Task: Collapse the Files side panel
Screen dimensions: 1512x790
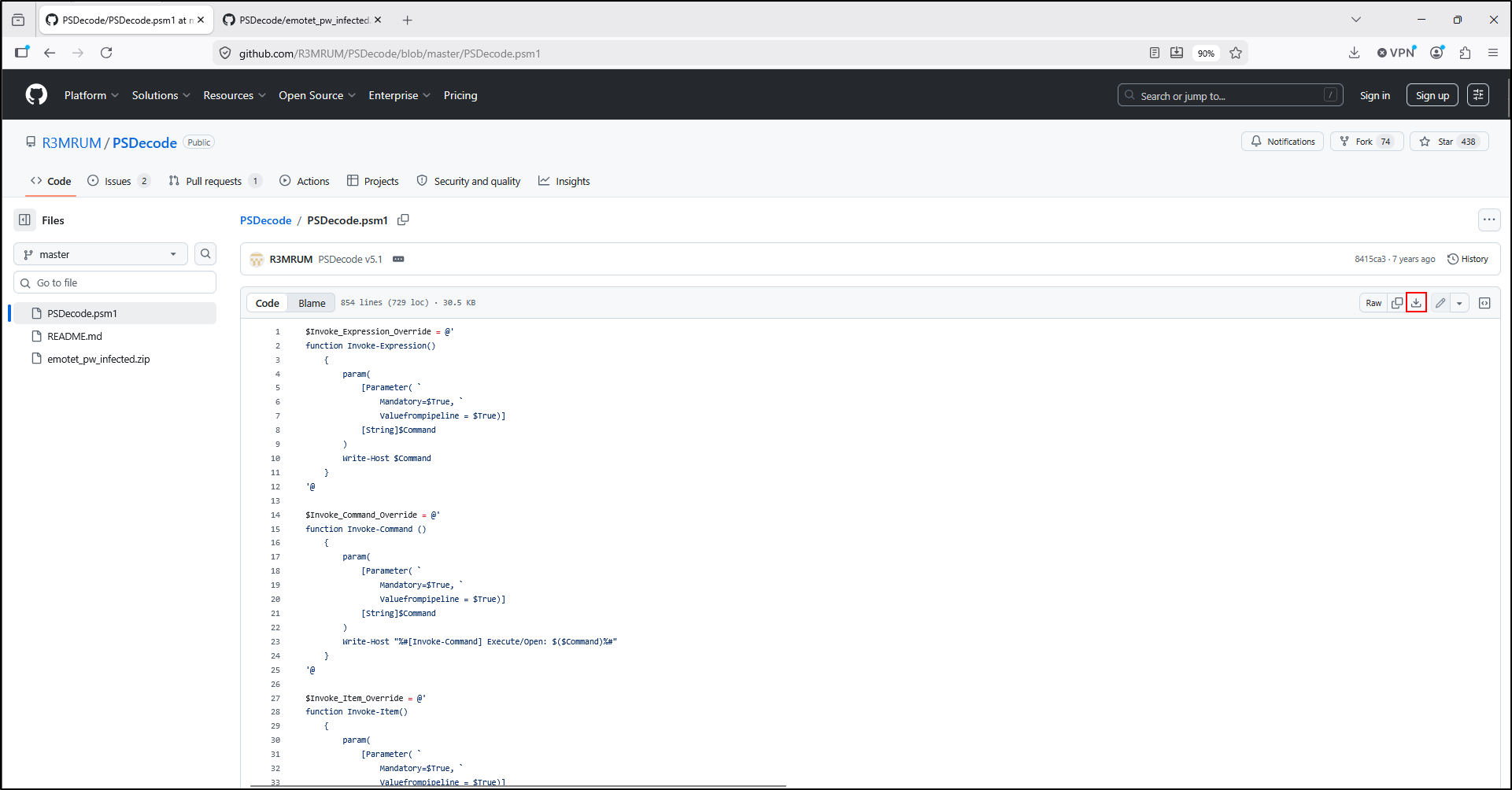Action: (x=25, y=220)
